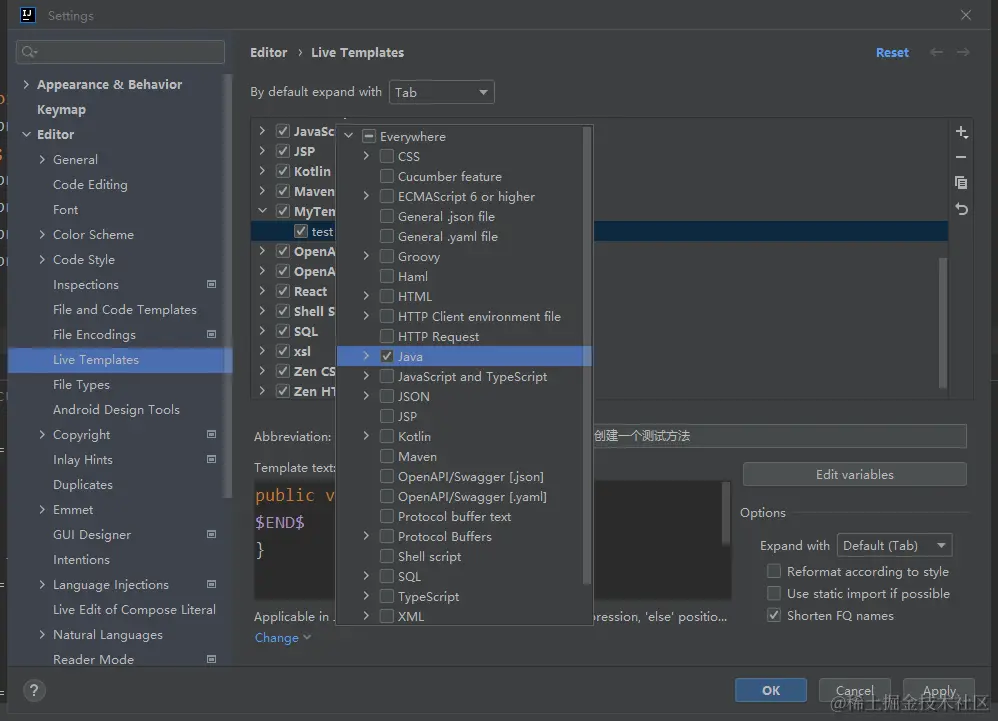Viewport: 998px width, 721px height.
Task: Click the project-level icon beside GUI Designer
Action: tap(211, 534)
